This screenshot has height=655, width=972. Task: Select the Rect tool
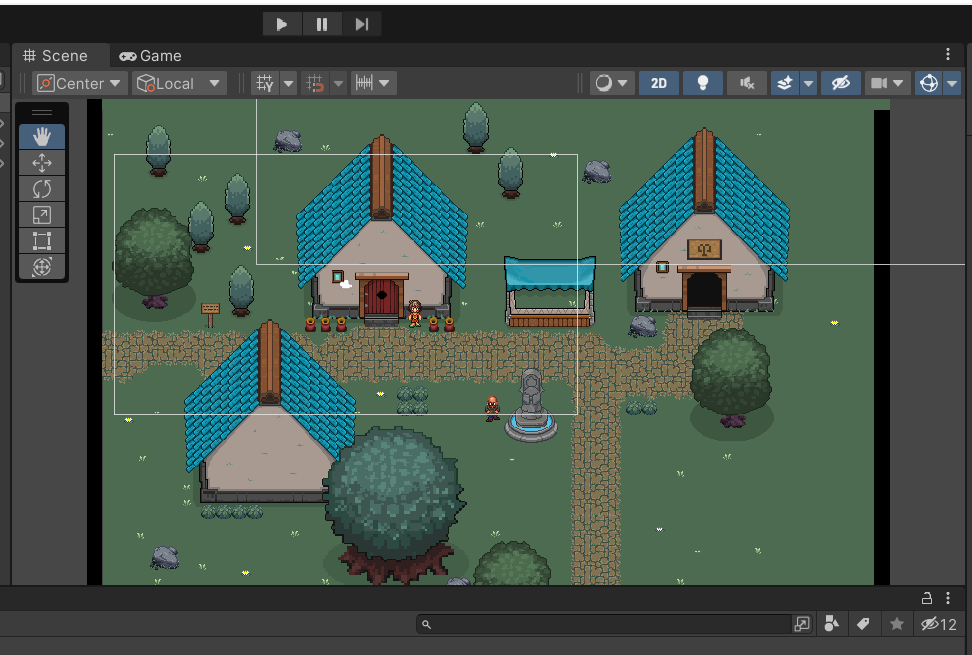click(x=42, y=241)
